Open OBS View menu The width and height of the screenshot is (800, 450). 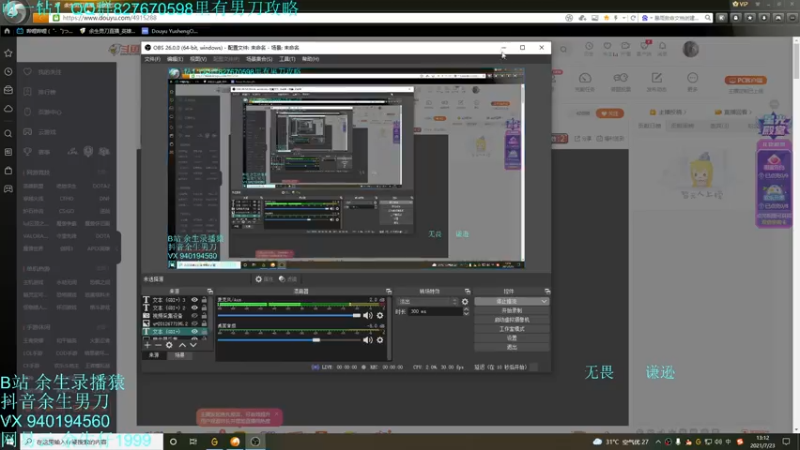[x=198, y=59]
